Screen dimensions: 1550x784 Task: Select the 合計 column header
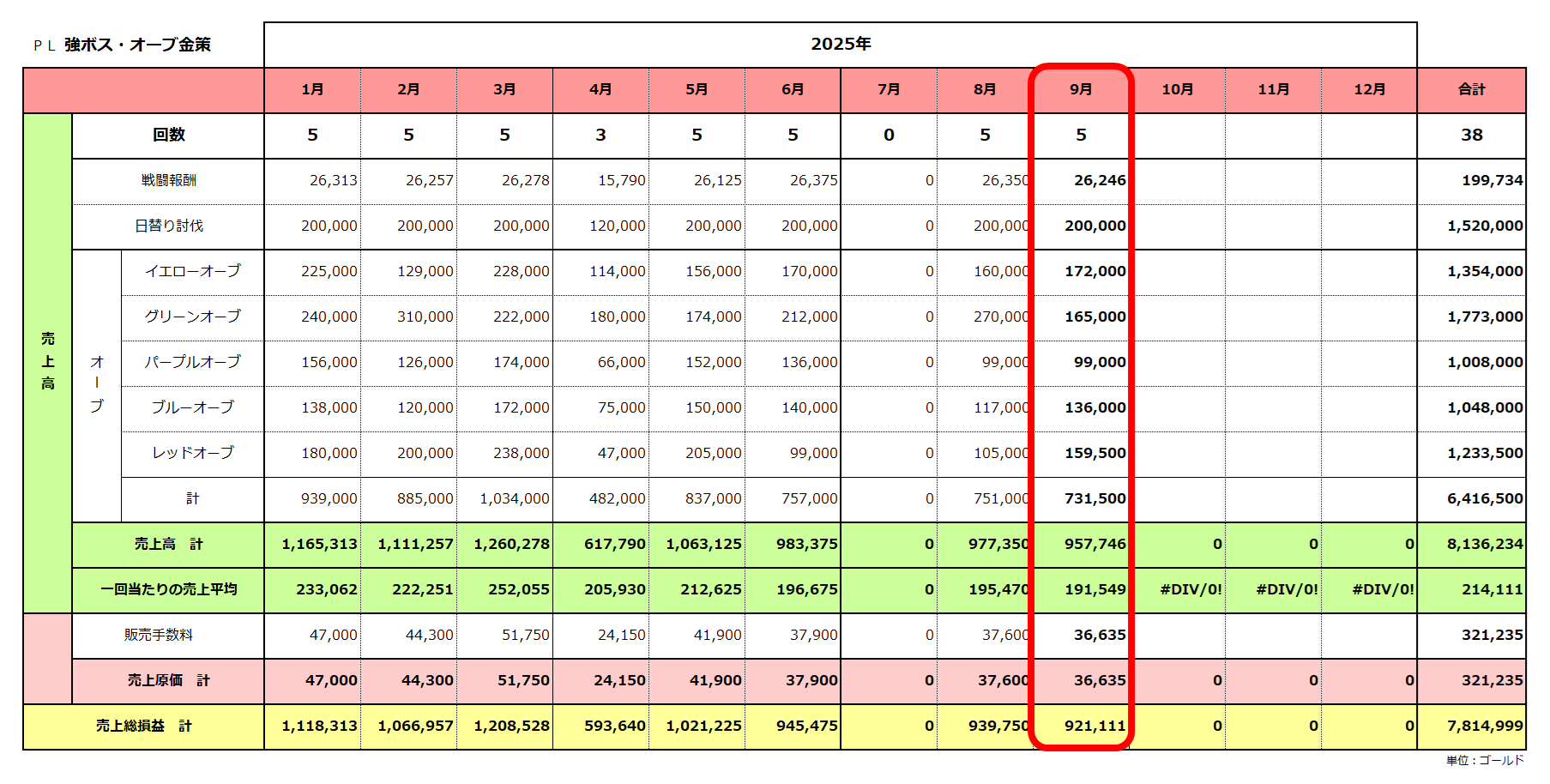coord(1471,89)
